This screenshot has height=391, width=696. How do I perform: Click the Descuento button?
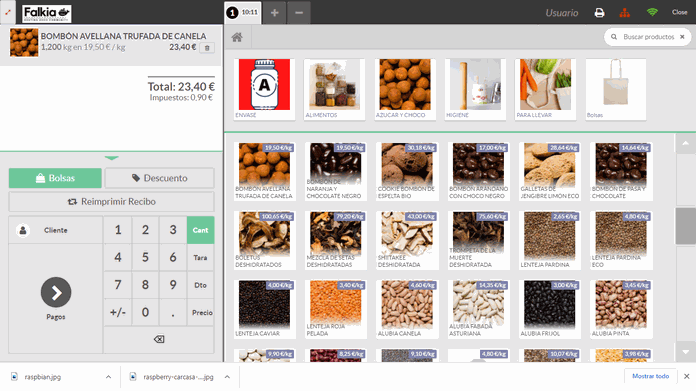click(x=159, y=178)
